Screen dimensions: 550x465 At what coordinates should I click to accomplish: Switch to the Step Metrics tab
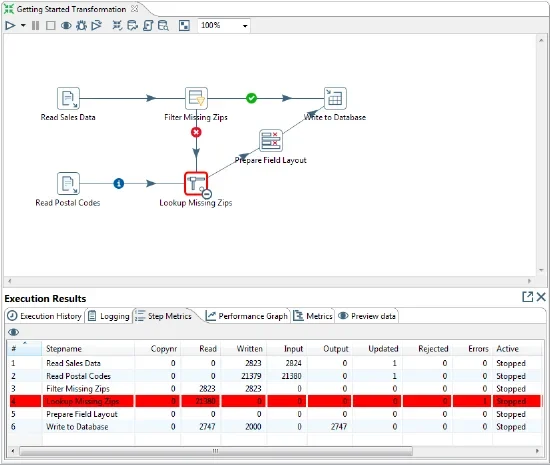164,316
